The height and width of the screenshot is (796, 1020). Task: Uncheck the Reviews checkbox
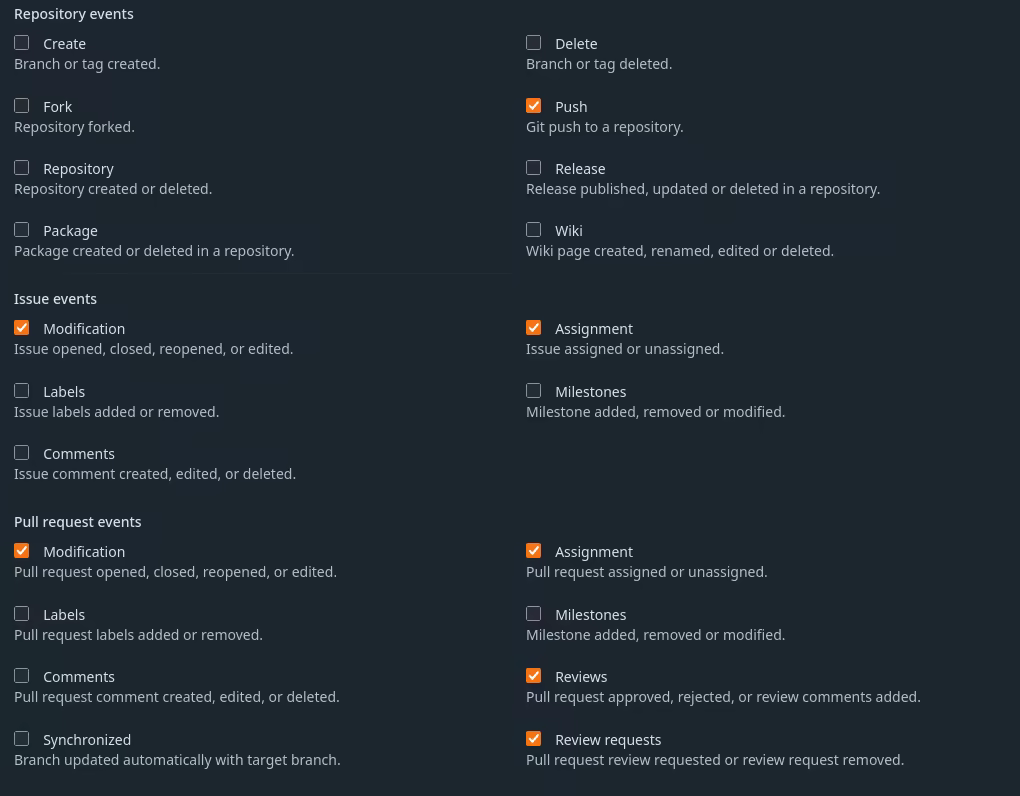pos(534,676)
